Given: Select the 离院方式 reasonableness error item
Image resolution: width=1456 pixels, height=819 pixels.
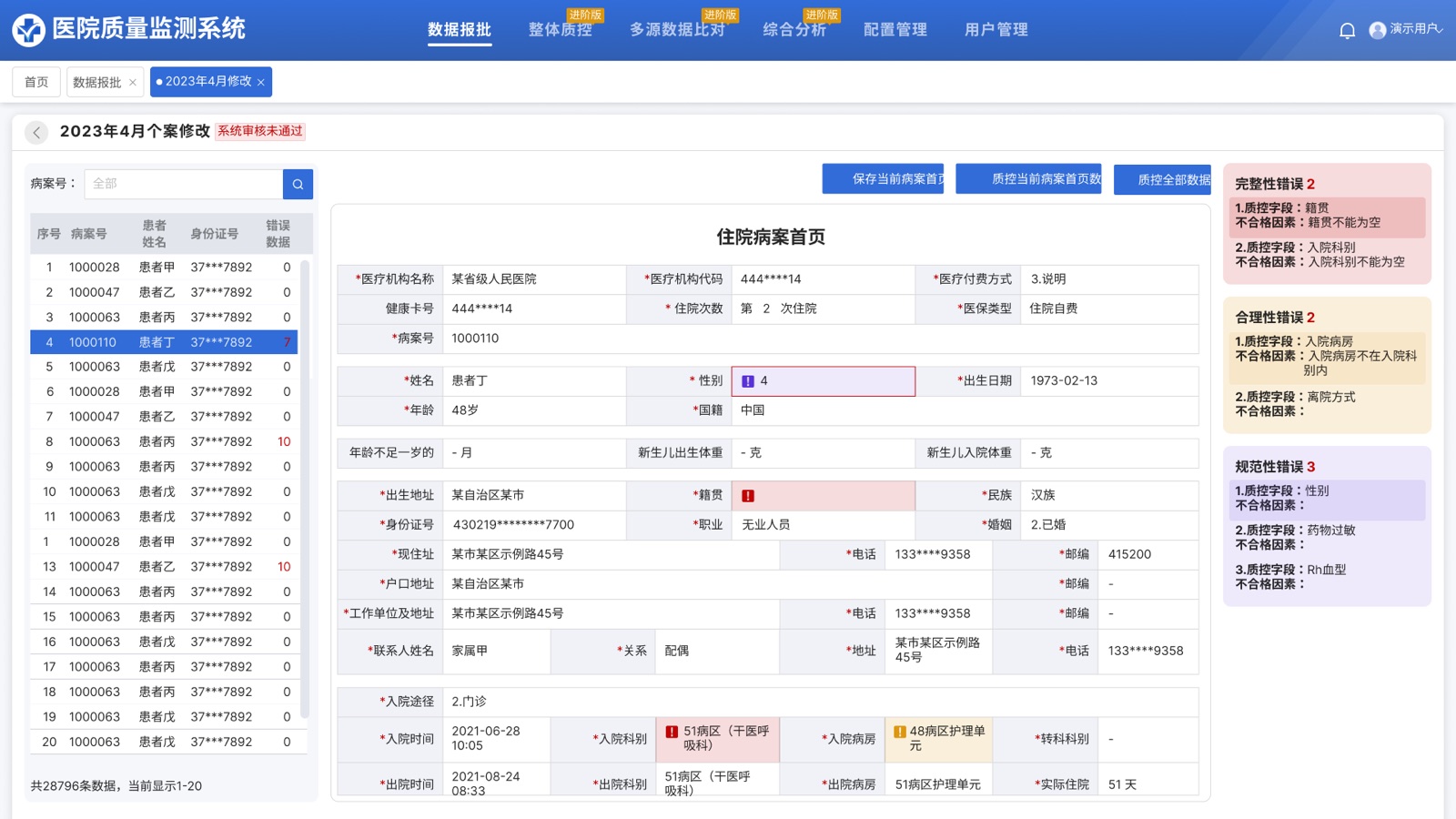Looking at the screenshot, I should [1325, 404].
